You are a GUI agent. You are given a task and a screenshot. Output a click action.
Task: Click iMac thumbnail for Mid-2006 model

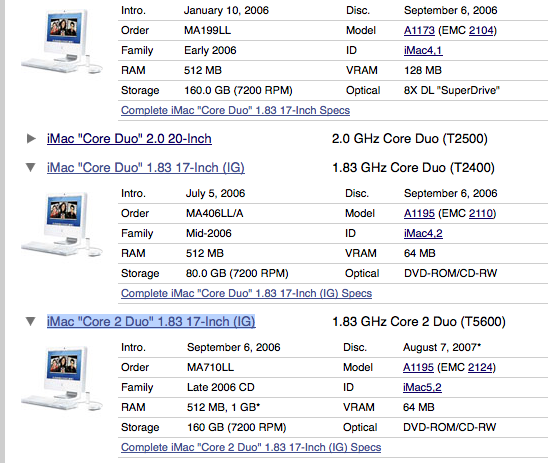click(62, 224)
